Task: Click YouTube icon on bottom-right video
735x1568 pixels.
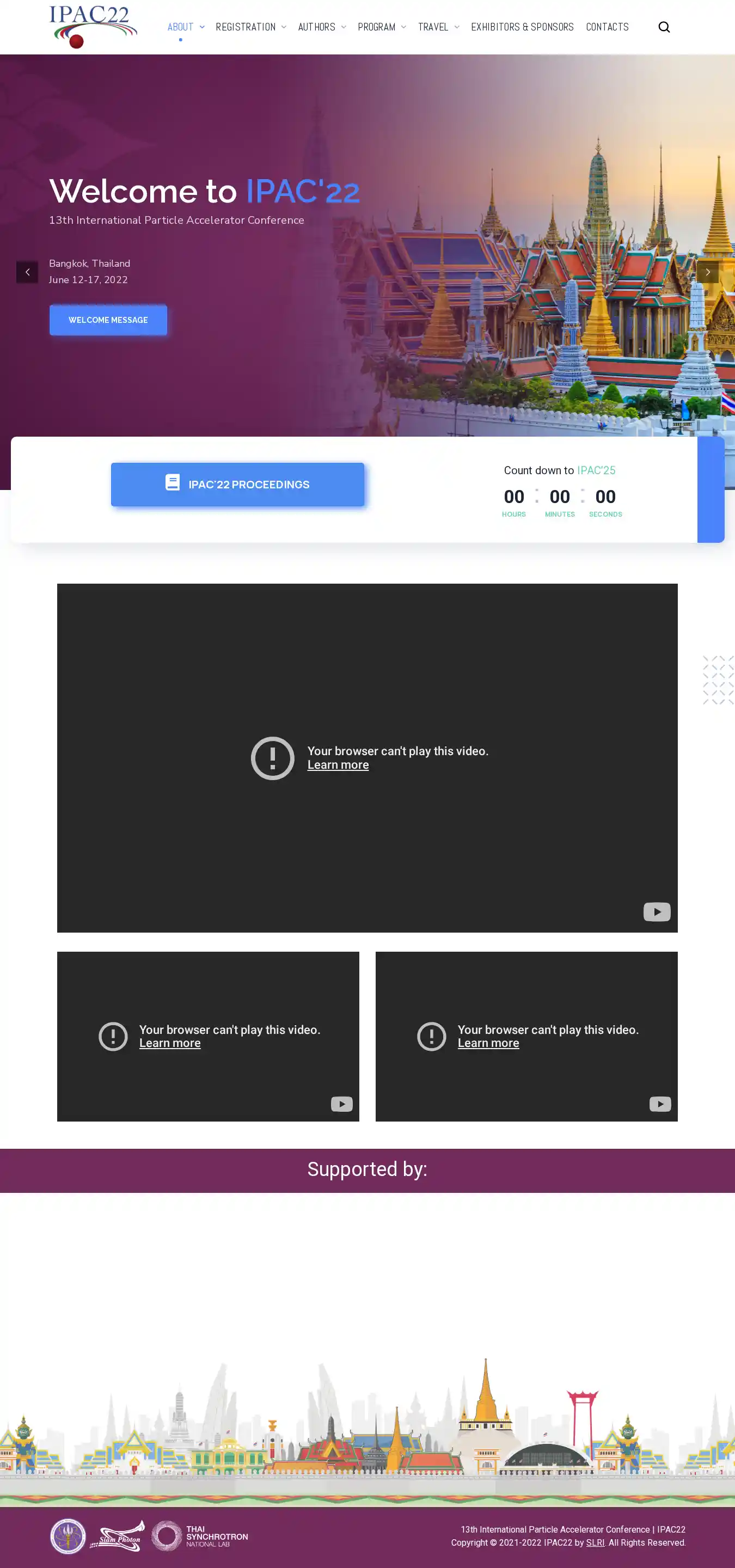Action: click(x=659, y=1104)
